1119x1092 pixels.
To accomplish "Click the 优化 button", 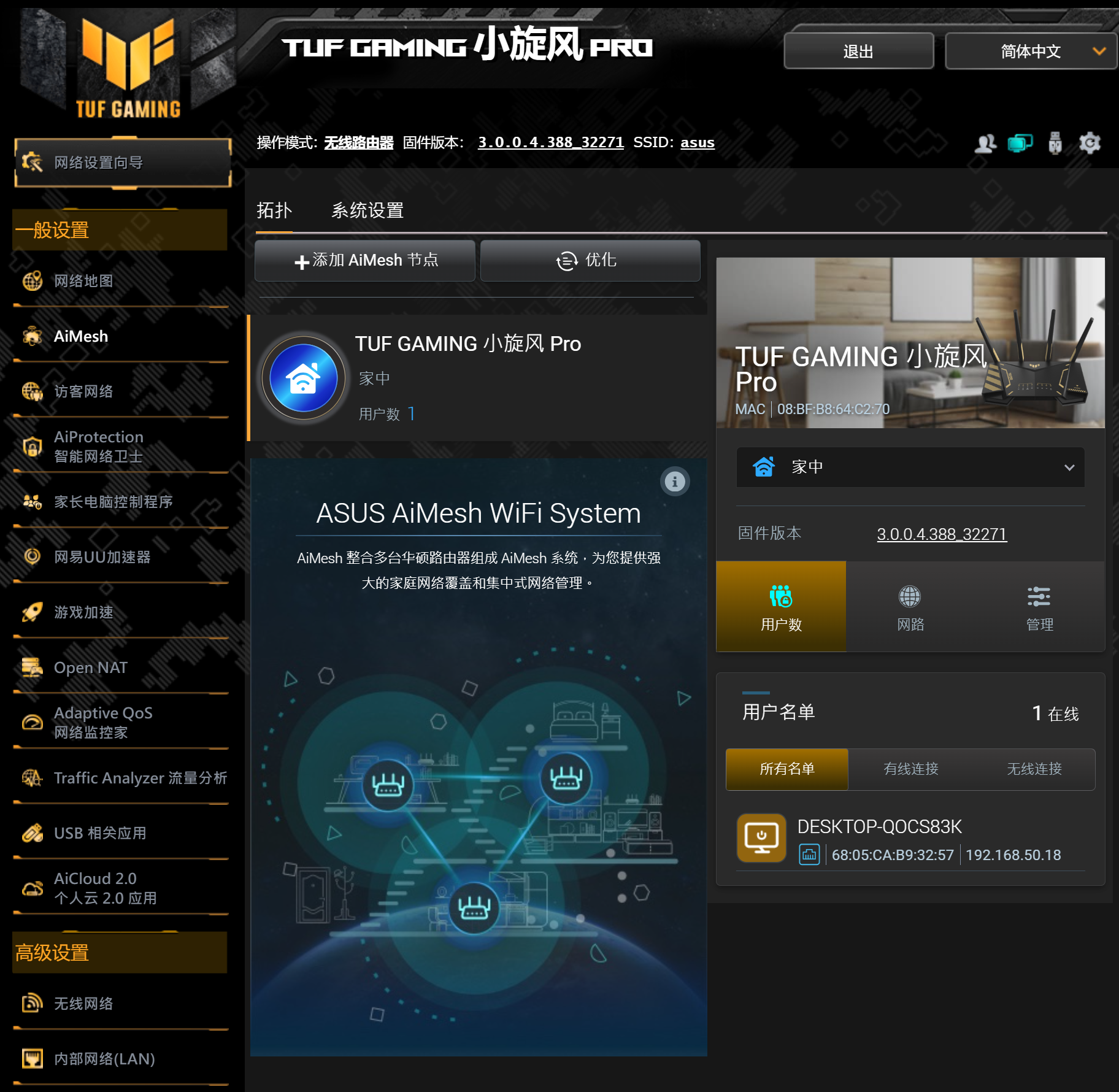I will click(x=590, y=261).
